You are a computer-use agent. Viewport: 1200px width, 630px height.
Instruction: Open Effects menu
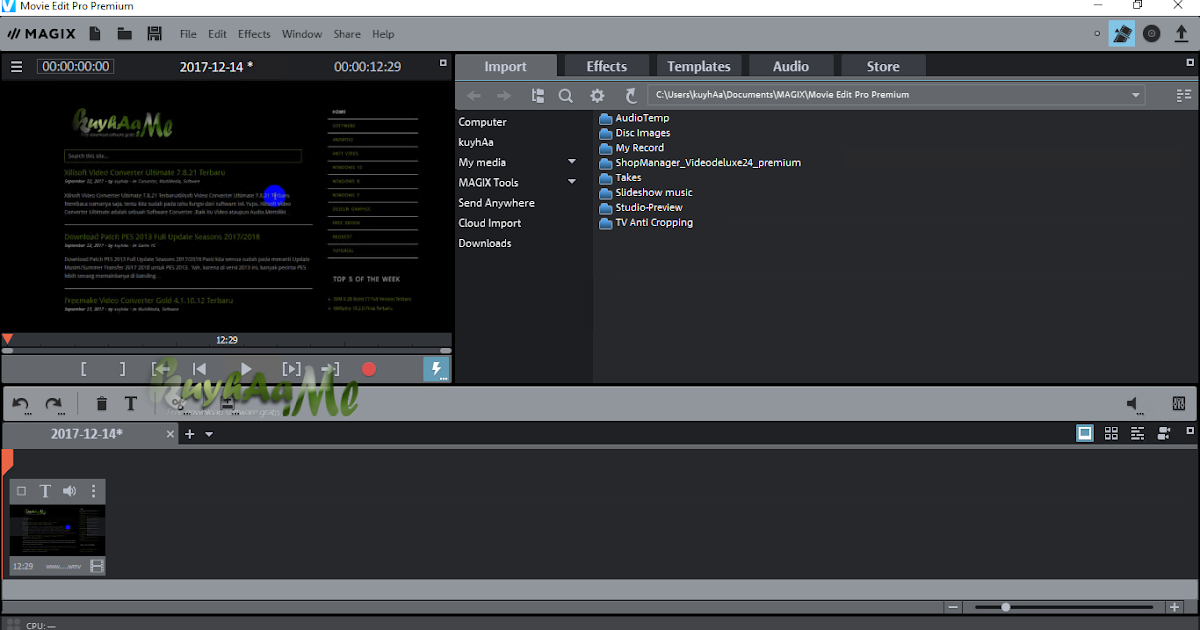coord(254,34)
